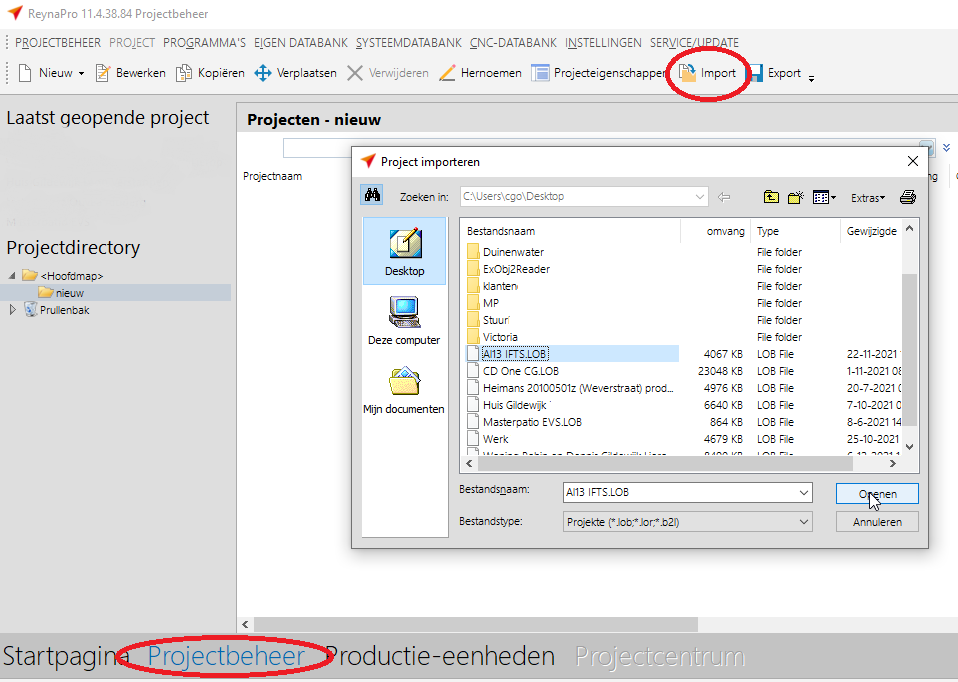Click the Bewerken edit icon
The height and width of the screenshot is (682, 958).
click(102, 73)
